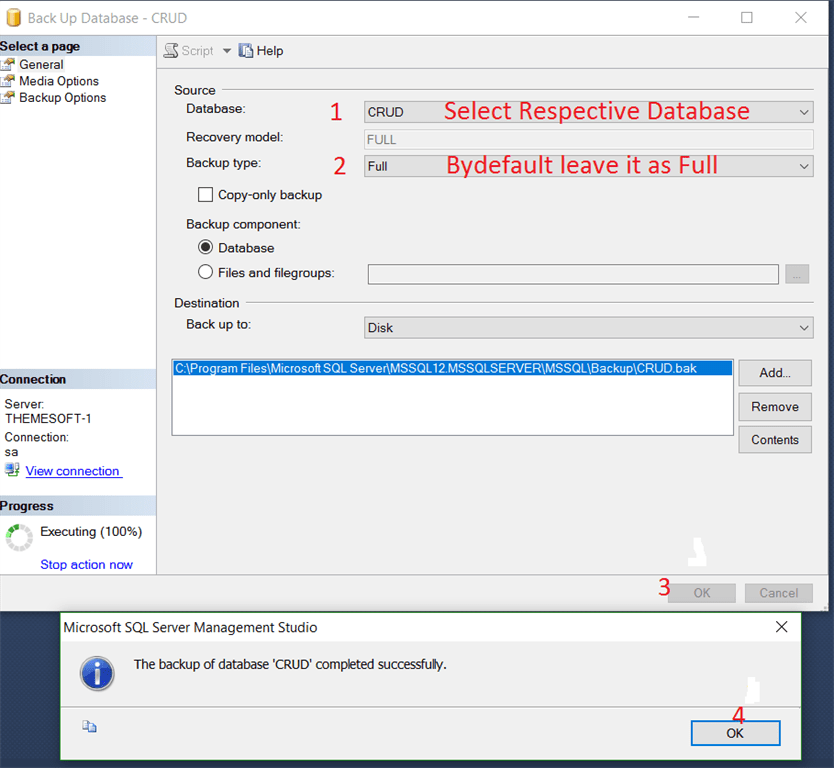The height and width of the screenshot is (768, 834).
Task: Close the Back Up Database window
Action: [x=801, y=18]
